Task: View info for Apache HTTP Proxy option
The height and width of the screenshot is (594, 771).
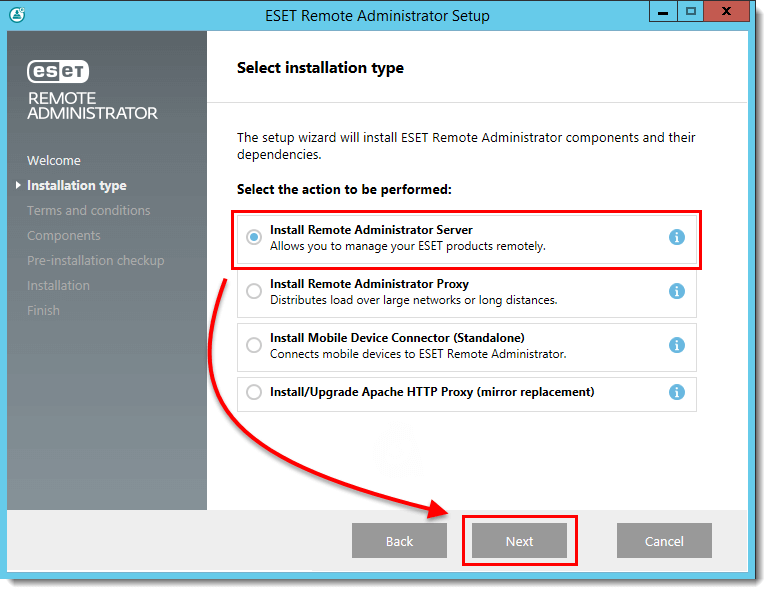Action: pos(677,392)
